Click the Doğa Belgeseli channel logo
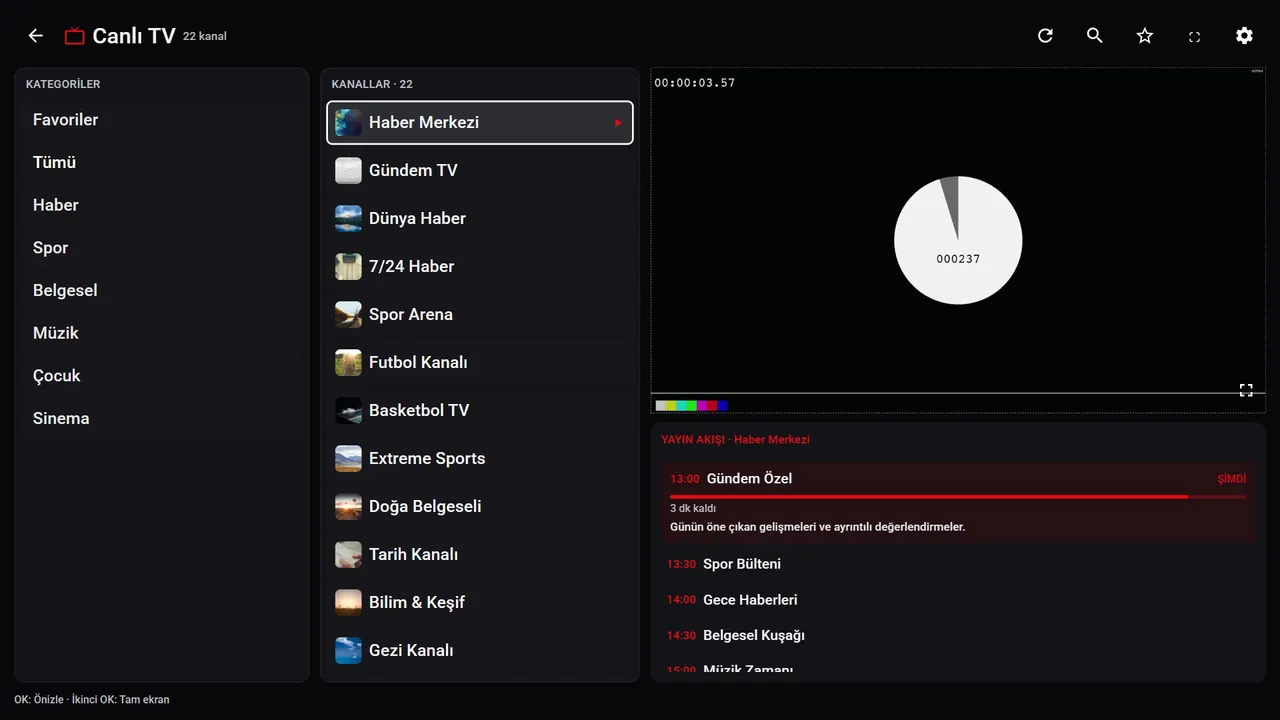 [x=348, y=507]
